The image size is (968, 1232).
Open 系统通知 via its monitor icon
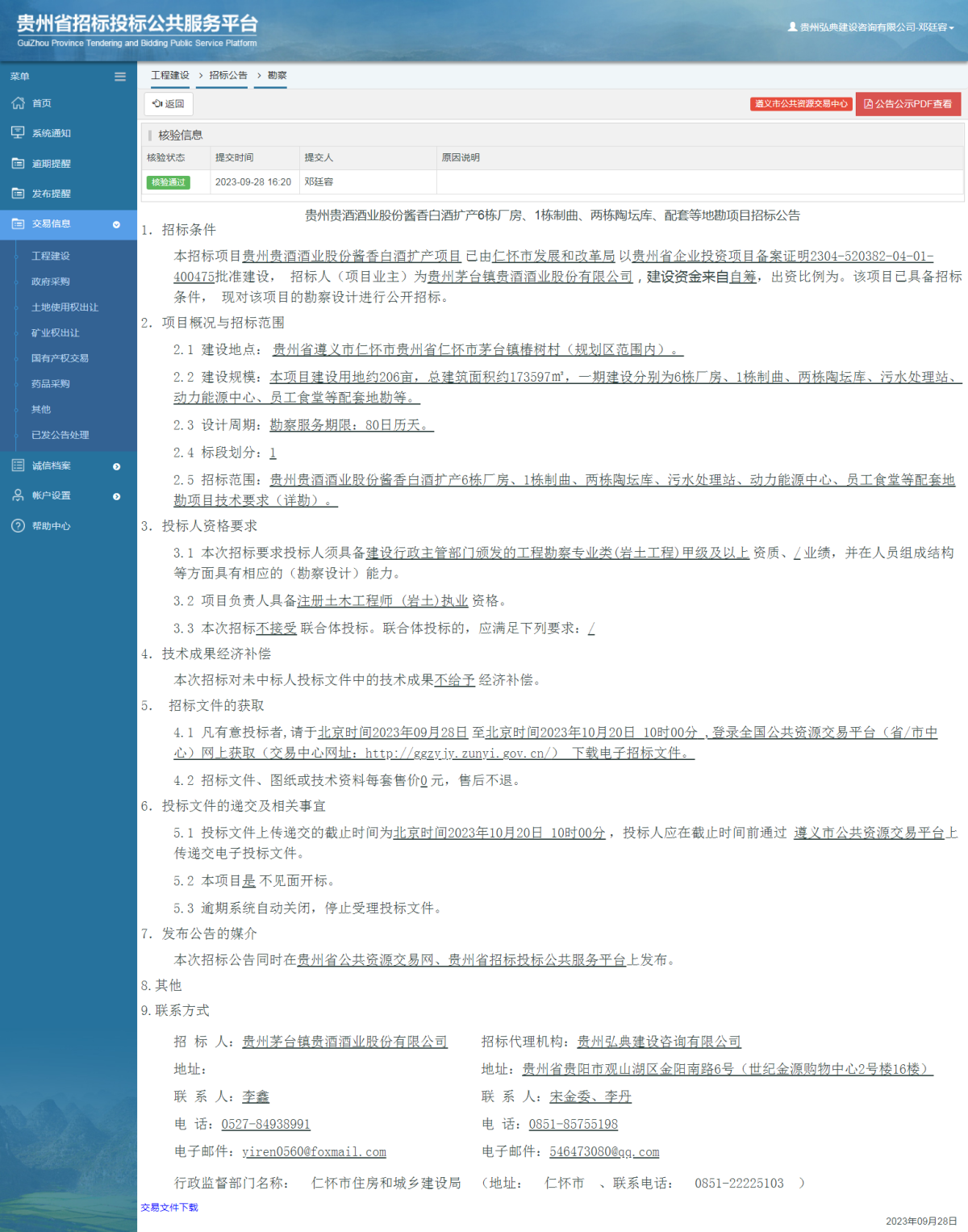pos(18,132)
